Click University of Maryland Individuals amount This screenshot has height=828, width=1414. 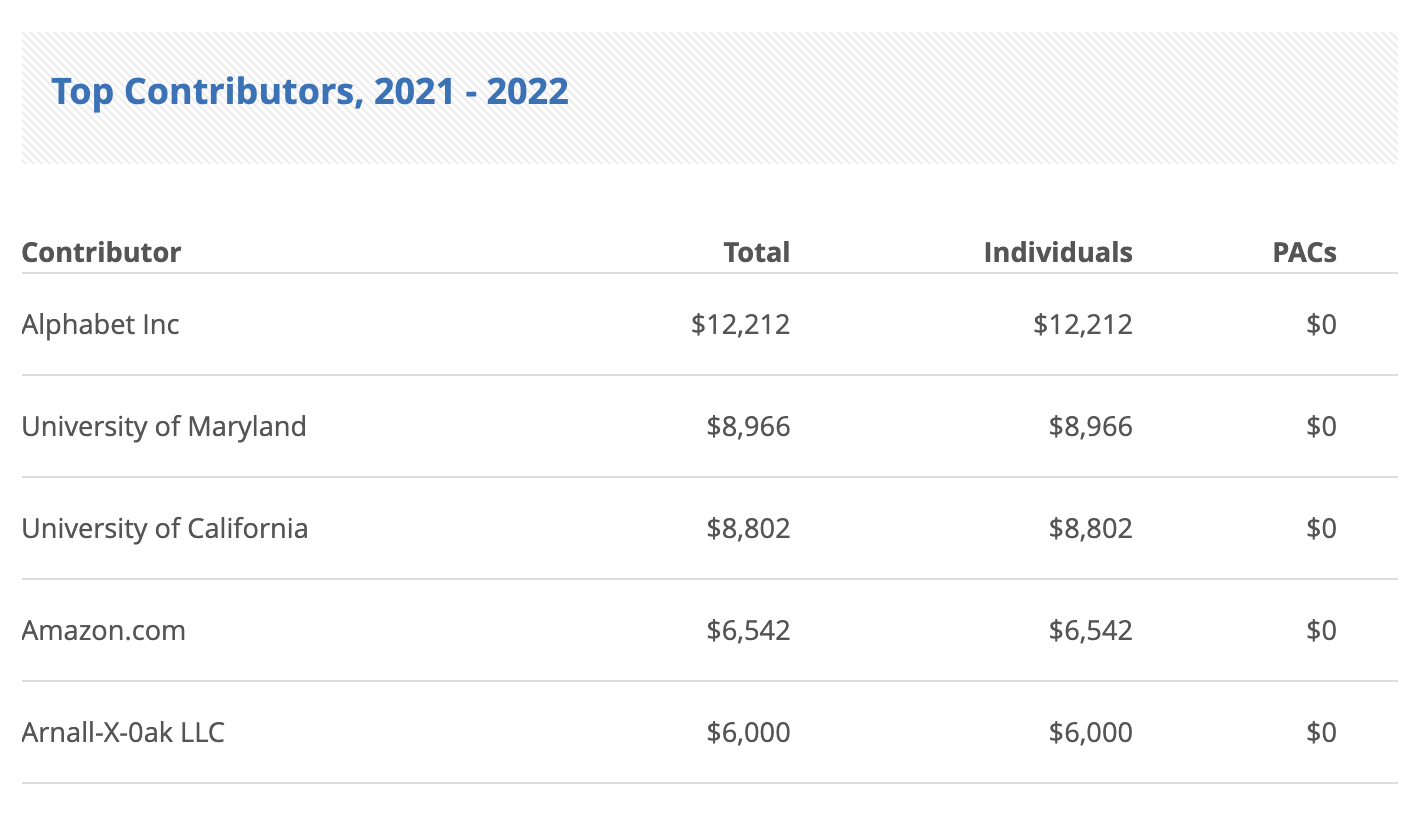[x=1090, y=426]
